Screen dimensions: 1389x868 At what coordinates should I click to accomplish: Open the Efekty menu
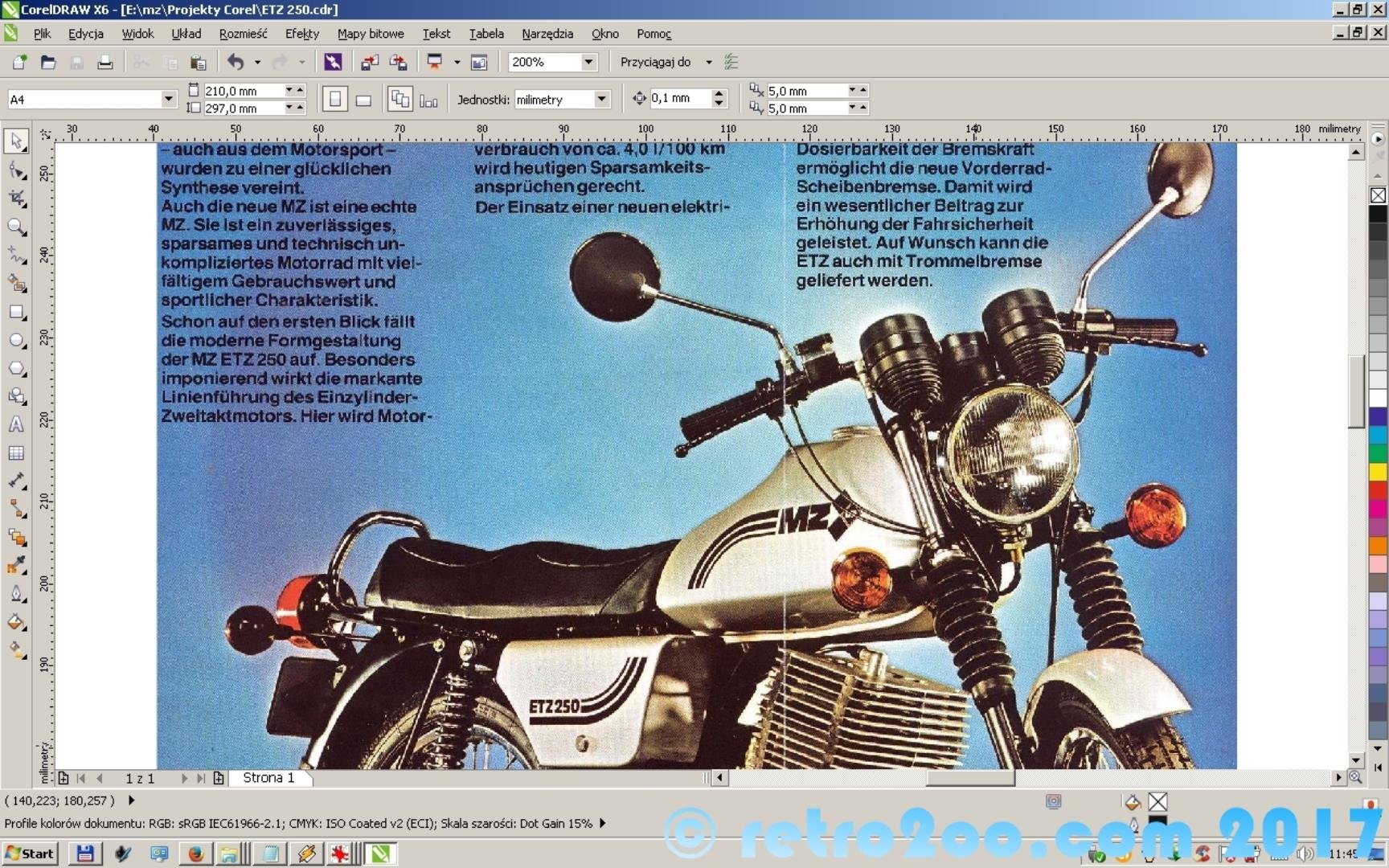pos(301,34)
